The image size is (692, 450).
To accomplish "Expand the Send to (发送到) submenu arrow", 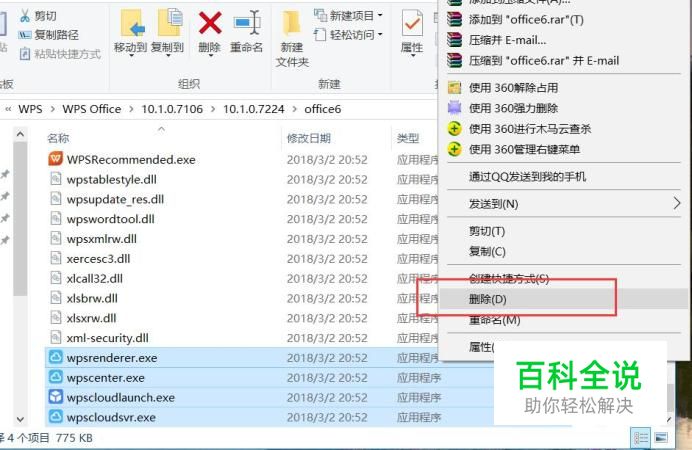I will pyautogui.click(x=677, y=203).
